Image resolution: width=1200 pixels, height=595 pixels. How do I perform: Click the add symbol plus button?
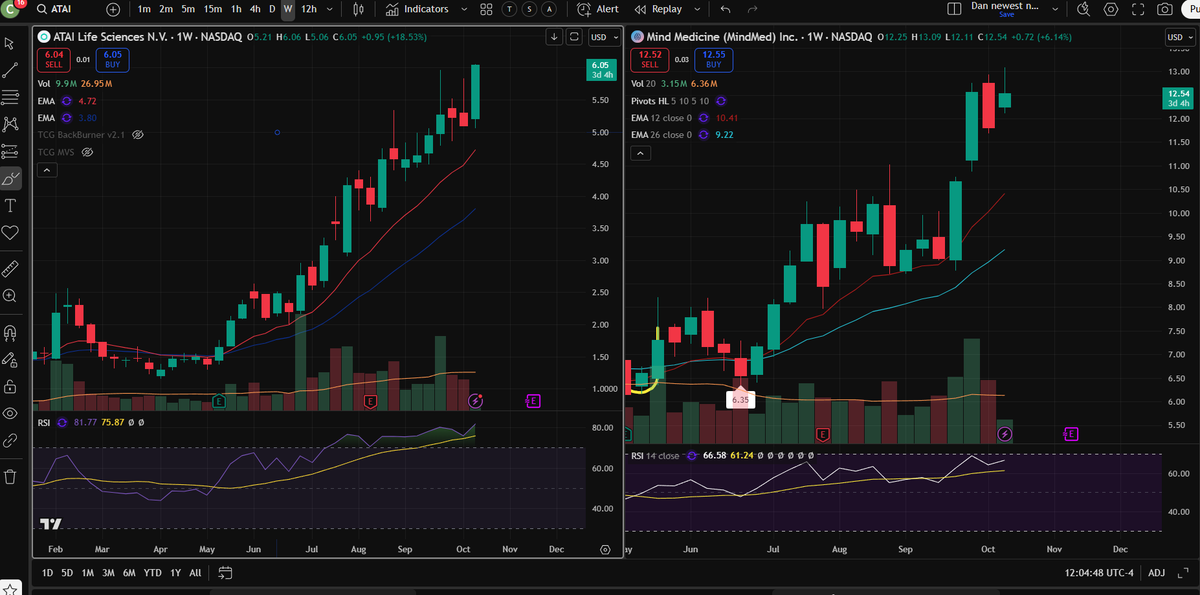(113, 9)
